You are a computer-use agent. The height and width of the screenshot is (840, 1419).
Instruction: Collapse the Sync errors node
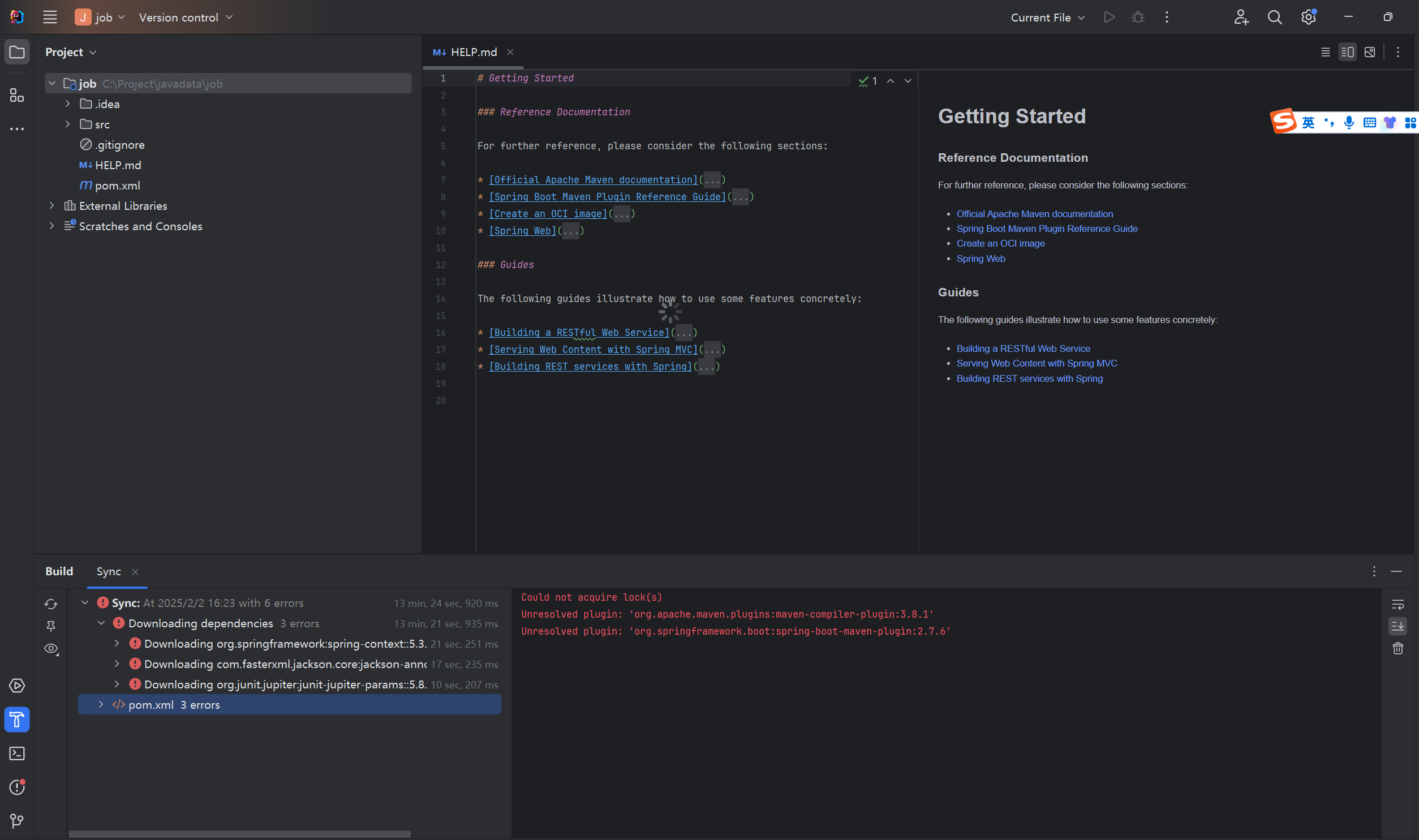coord(85,603)
